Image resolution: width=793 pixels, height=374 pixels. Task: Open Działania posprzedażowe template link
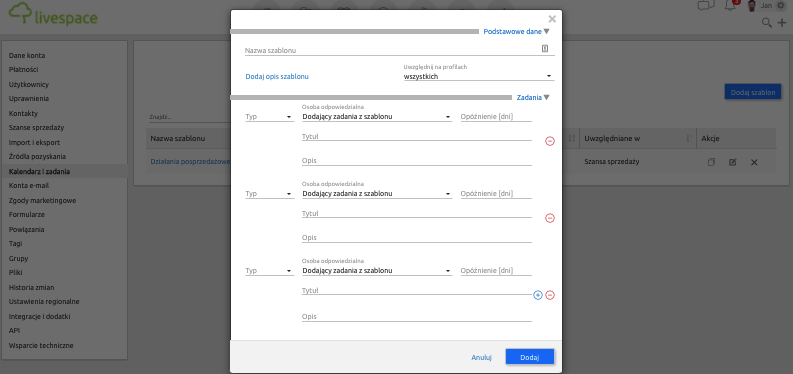[191, 162]
